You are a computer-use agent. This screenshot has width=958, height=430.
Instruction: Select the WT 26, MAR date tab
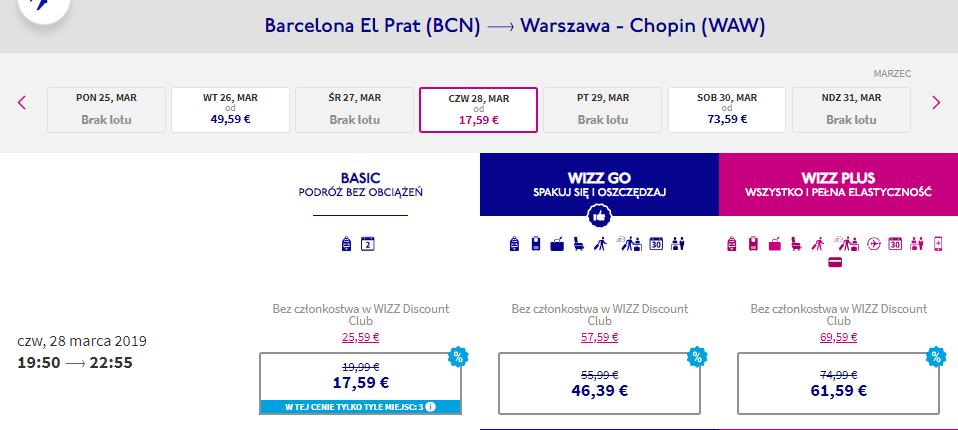coord(230,110)
